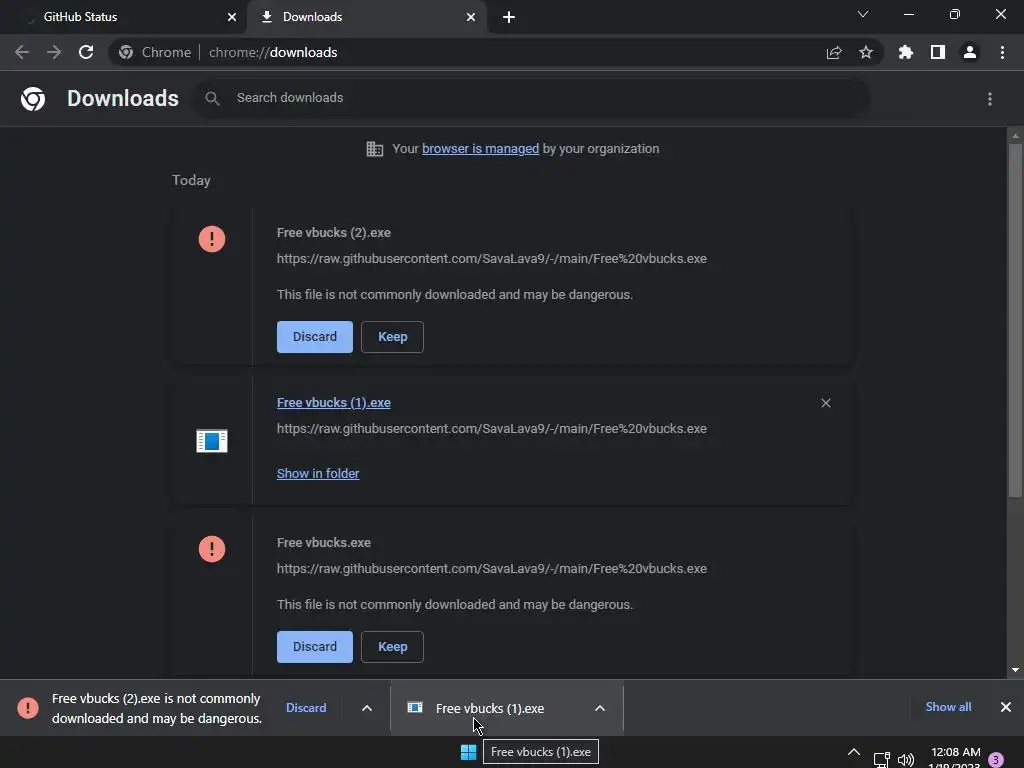Screen dimensions: 1024x768
Task: Click Show all downloads
Action: pyautogui.click(x=948, y=707)
